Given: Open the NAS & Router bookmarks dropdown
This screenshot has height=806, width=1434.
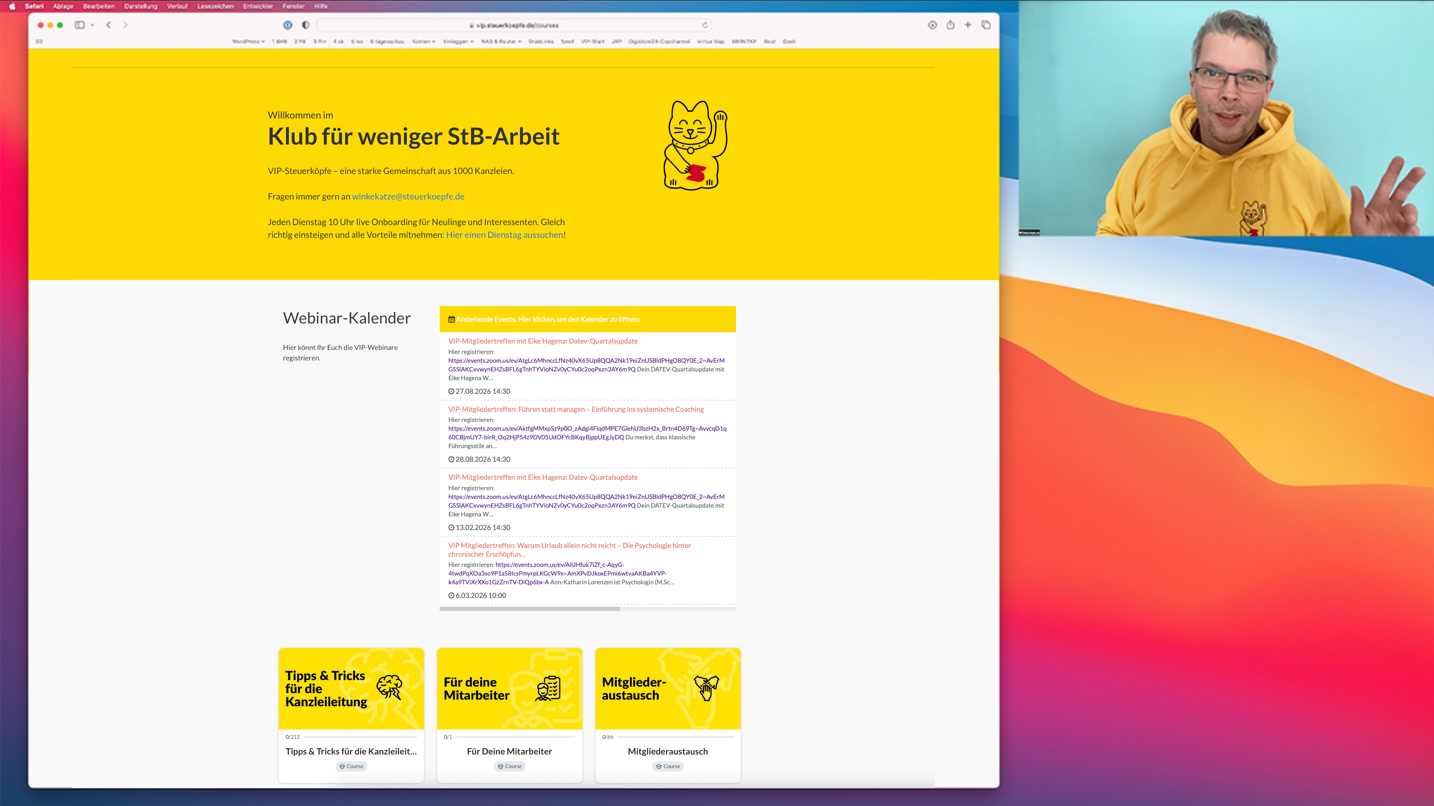Looking at the screenshot, I should (x=500, y=42).
